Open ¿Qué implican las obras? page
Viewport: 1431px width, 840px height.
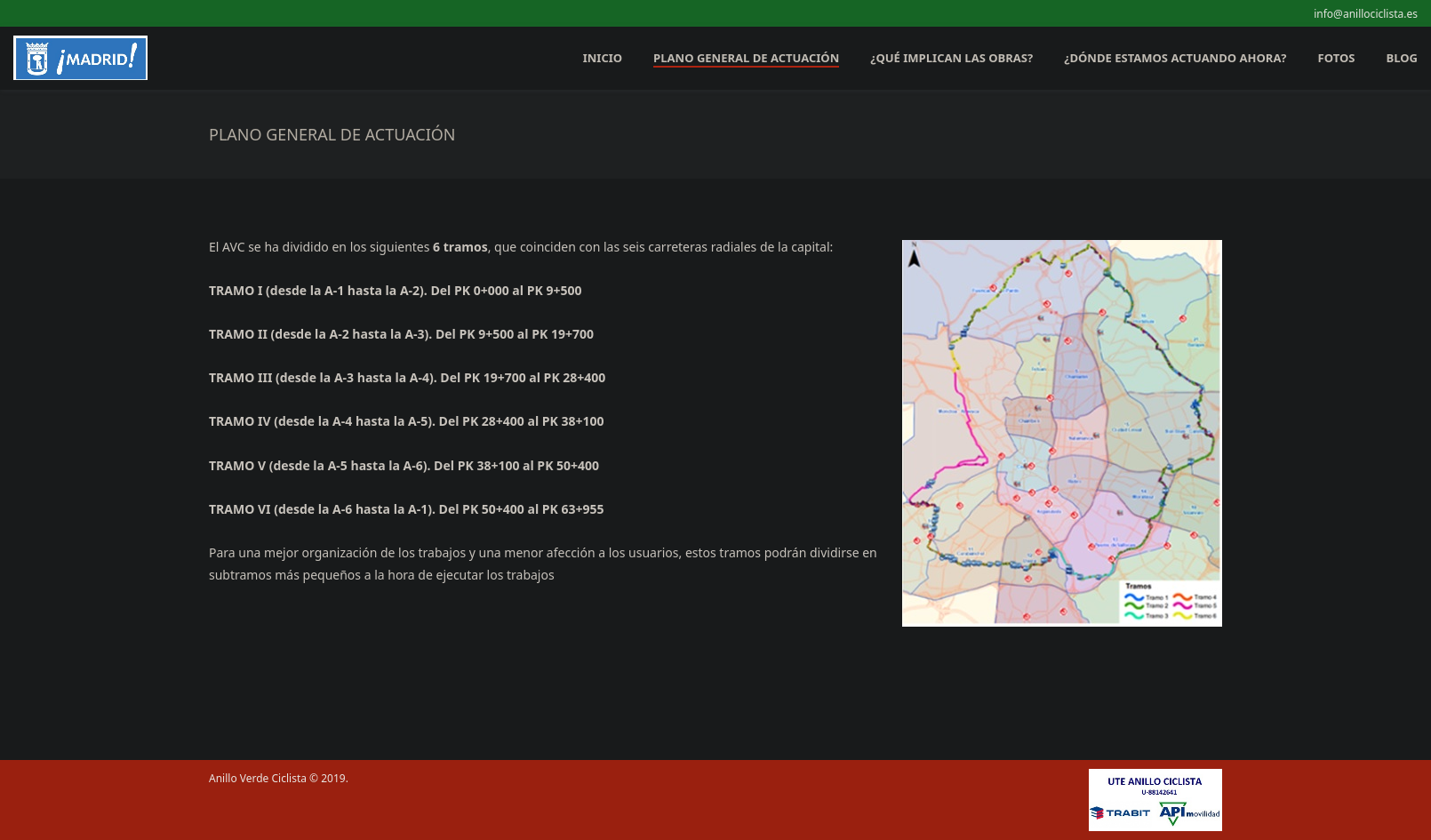[951, 59]
